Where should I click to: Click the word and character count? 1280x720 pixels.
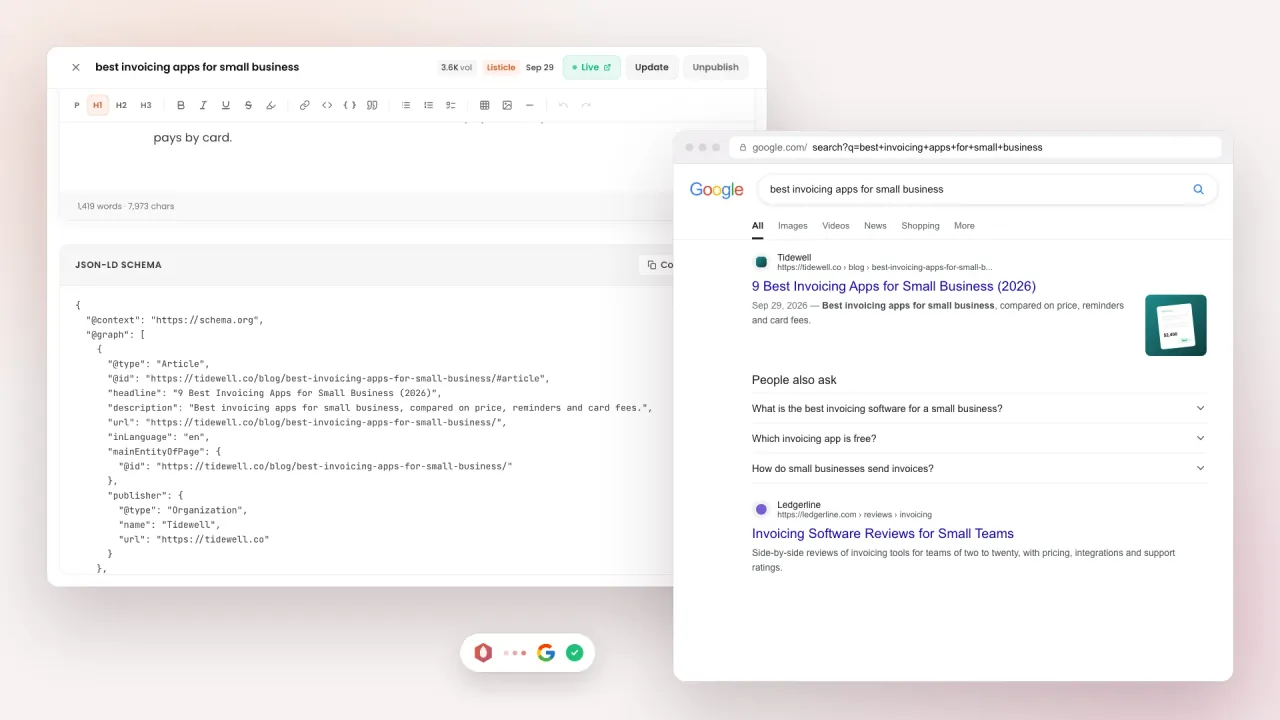(x=126, y=206)
